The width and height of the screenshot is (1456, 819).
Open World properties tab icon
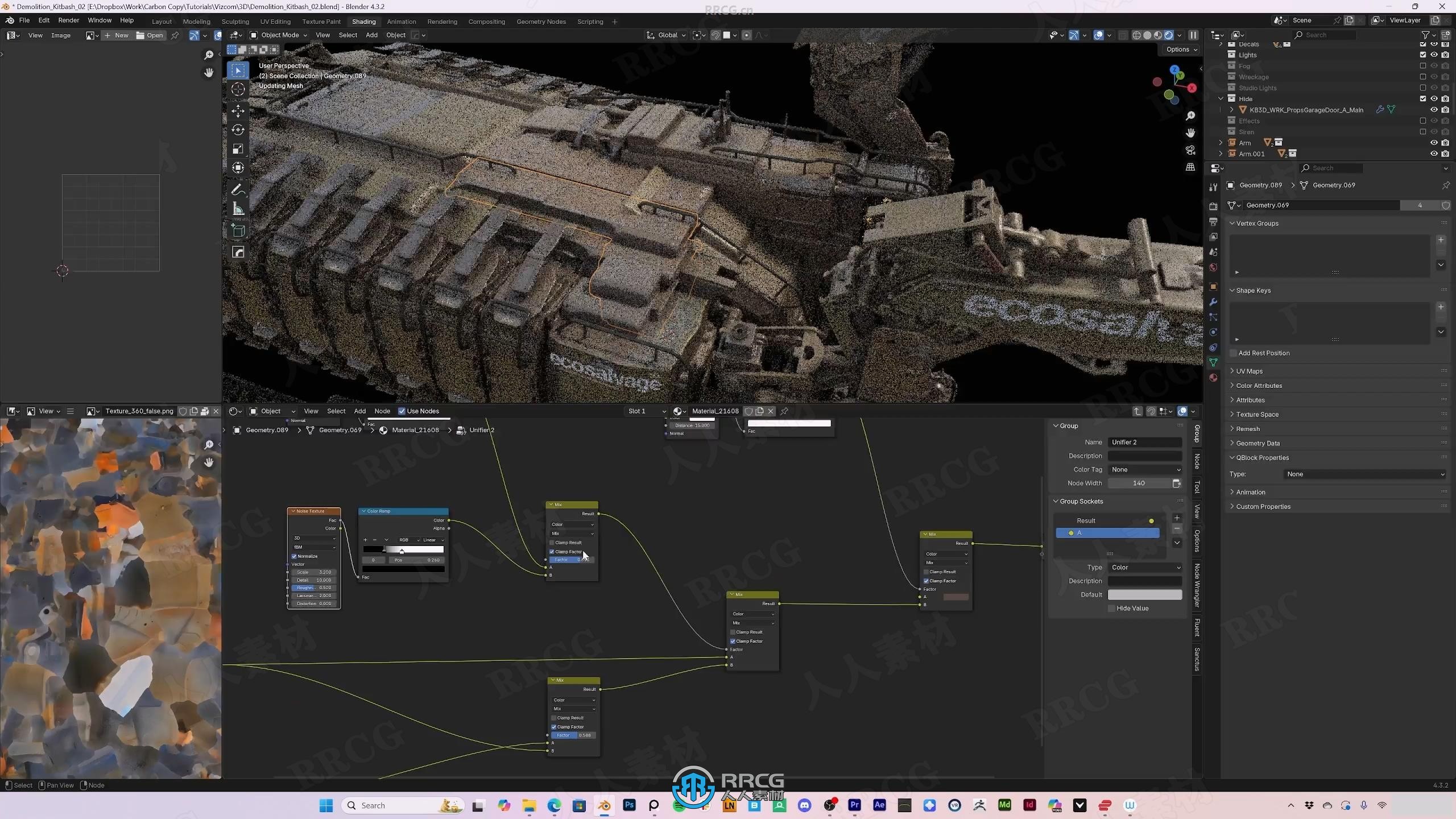click(1213, 267)
